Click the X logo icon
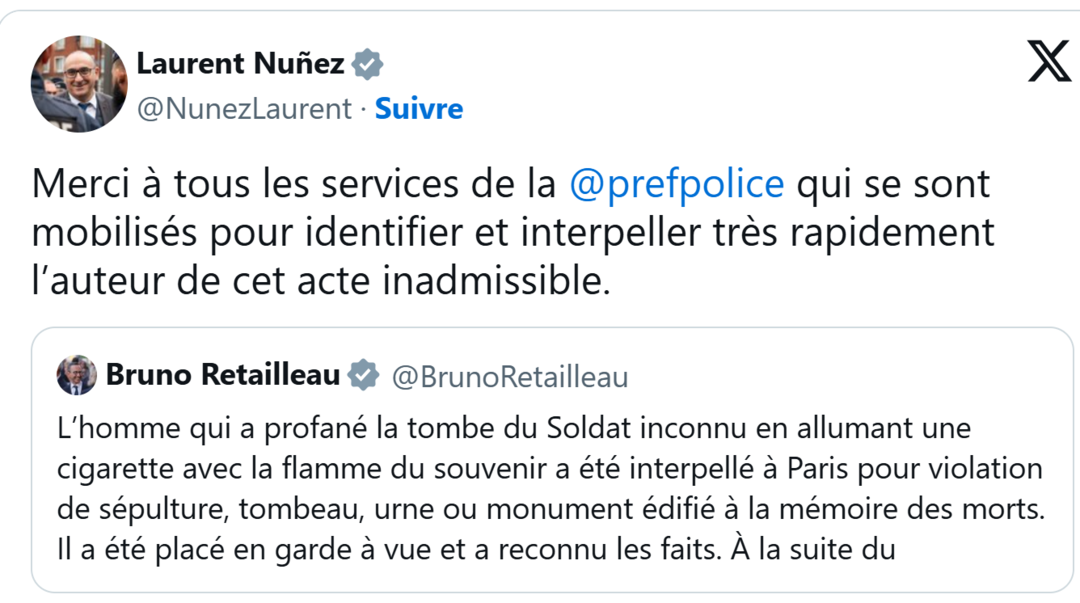This screenshot has height=603, width=1080. (1049, 63)
